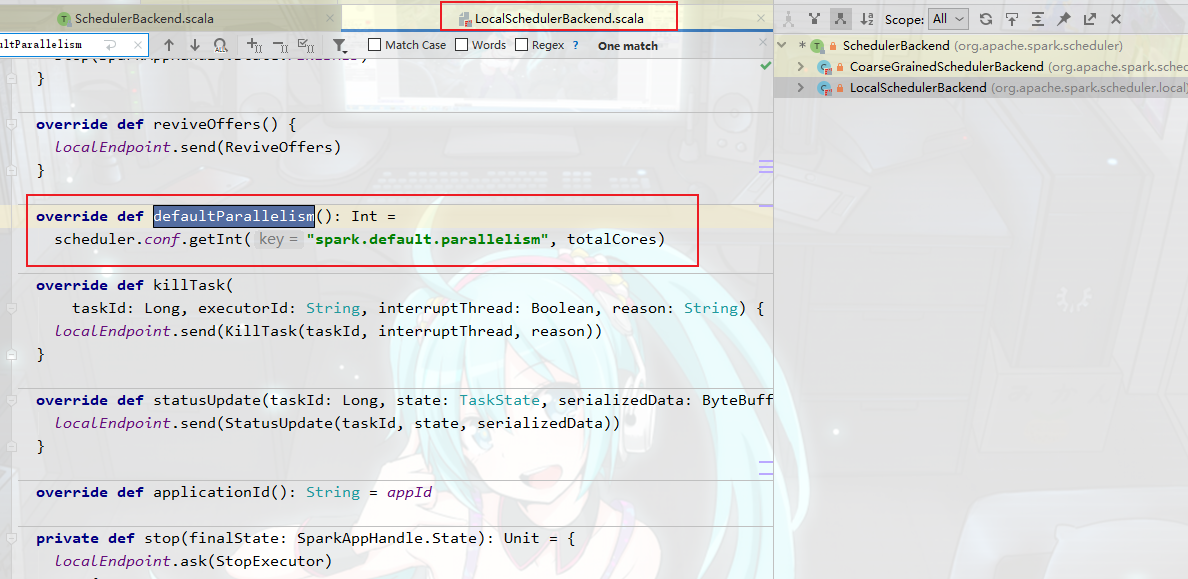Export hierarchy to text file icon

pos(1090,19)
